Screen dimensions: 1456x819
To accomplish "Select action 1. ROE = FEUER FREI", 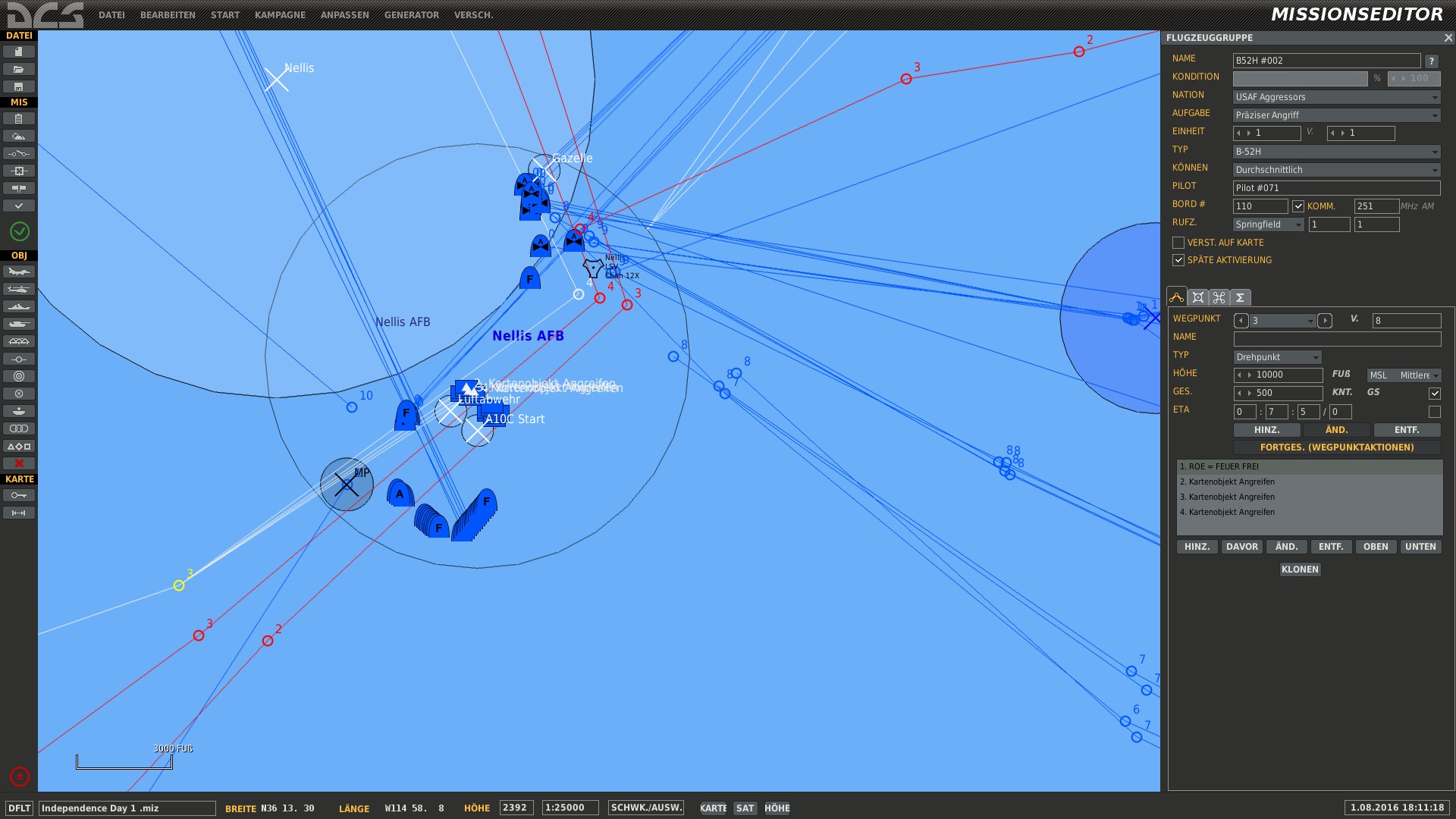I will point(1310,467).
